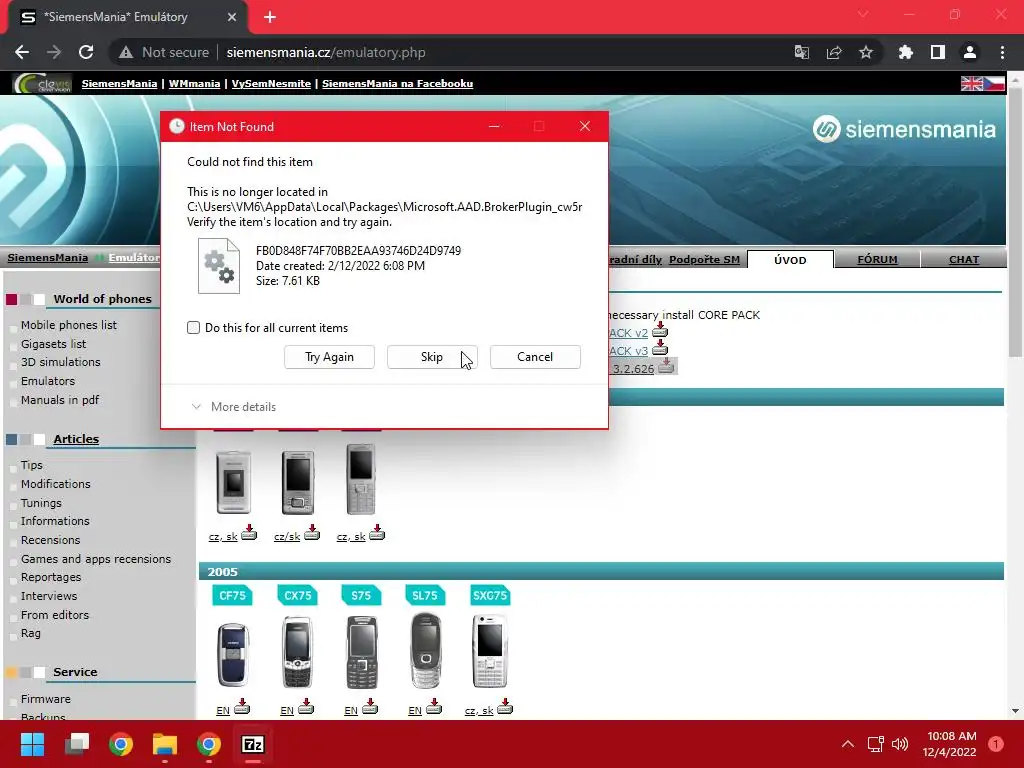Open the Articles heading link
Viewport: 1024px width, 768px height.
(76, 439)
